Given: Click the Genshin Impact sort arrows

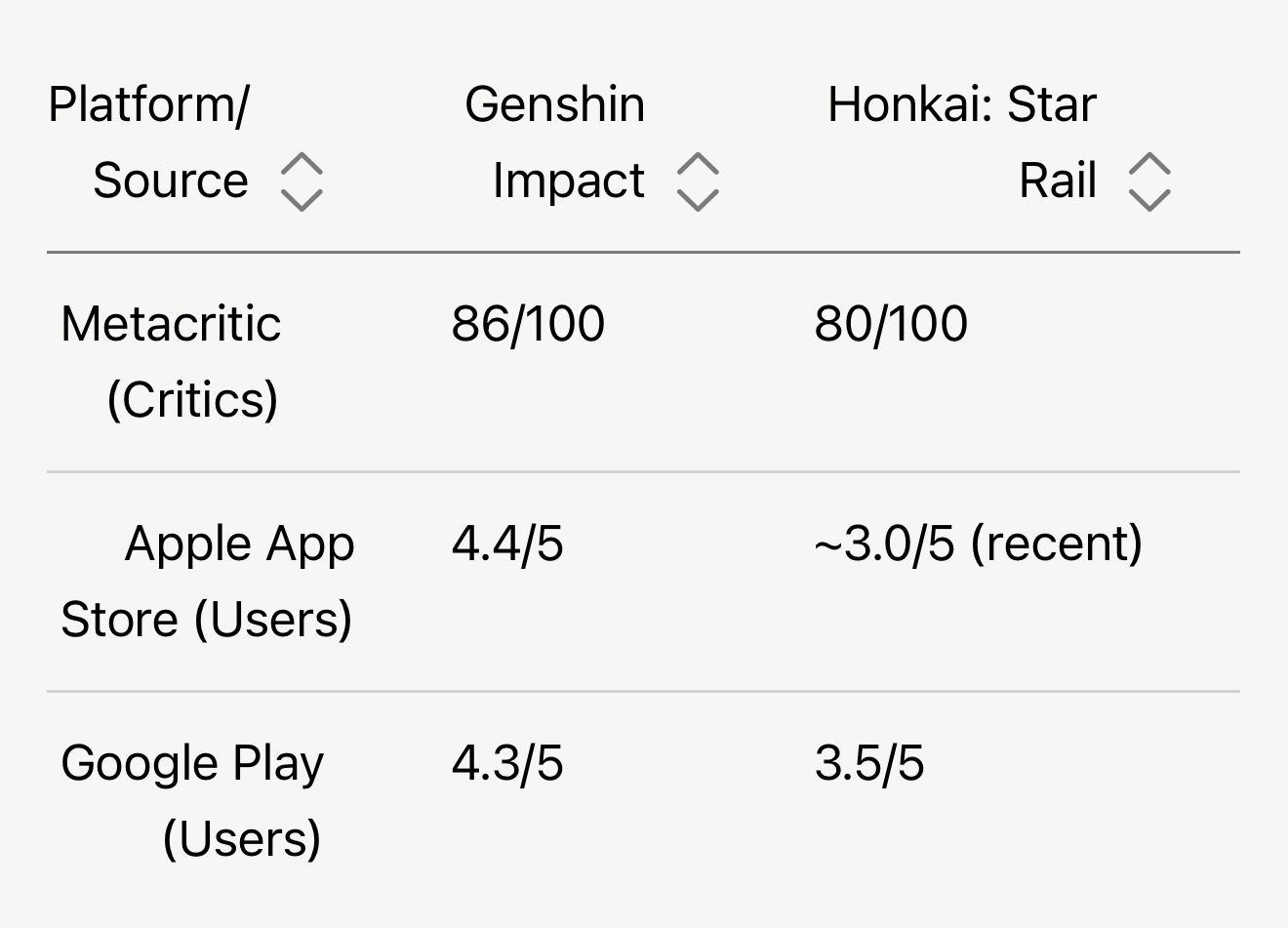Looking at the screenshot, I should [x=698, y=182].
